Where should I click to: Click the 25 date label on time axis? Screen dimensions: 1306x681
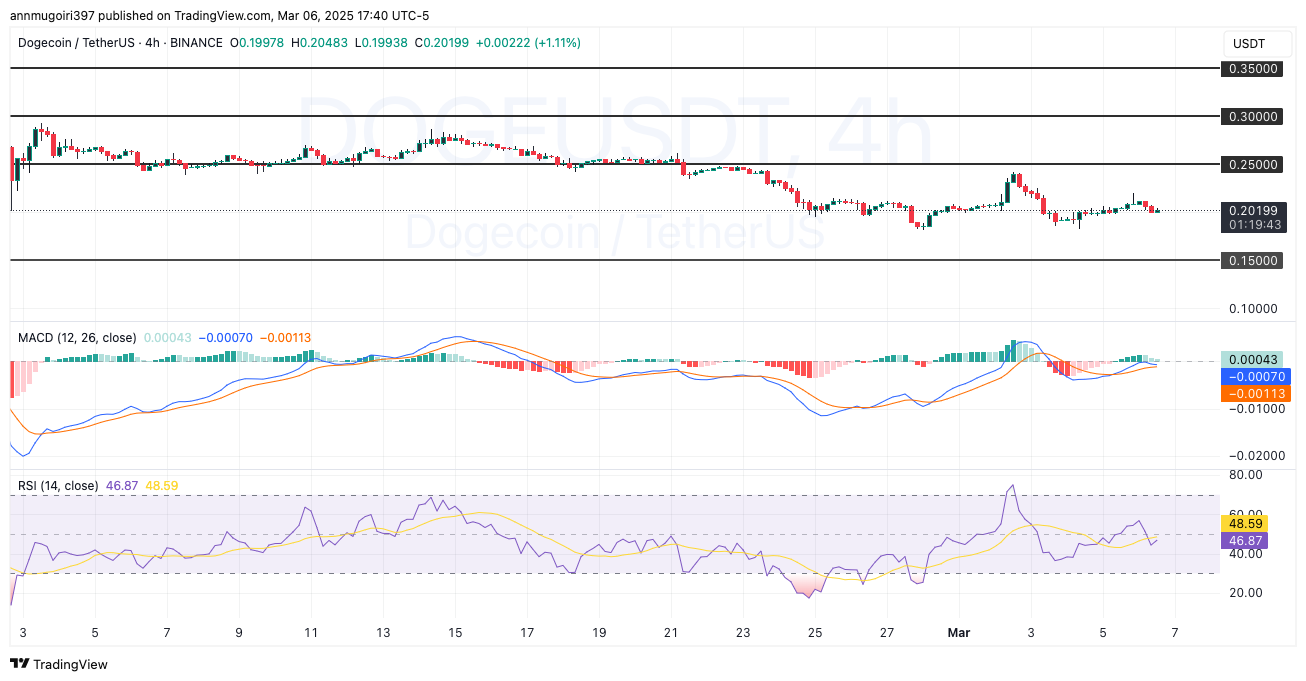[x=815, y=632]
